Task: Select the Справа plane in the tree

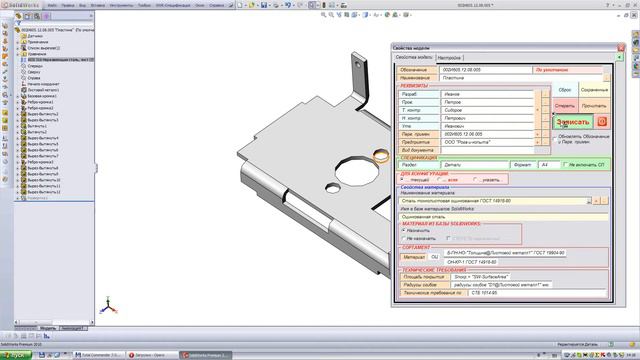Action: (33, 78)
